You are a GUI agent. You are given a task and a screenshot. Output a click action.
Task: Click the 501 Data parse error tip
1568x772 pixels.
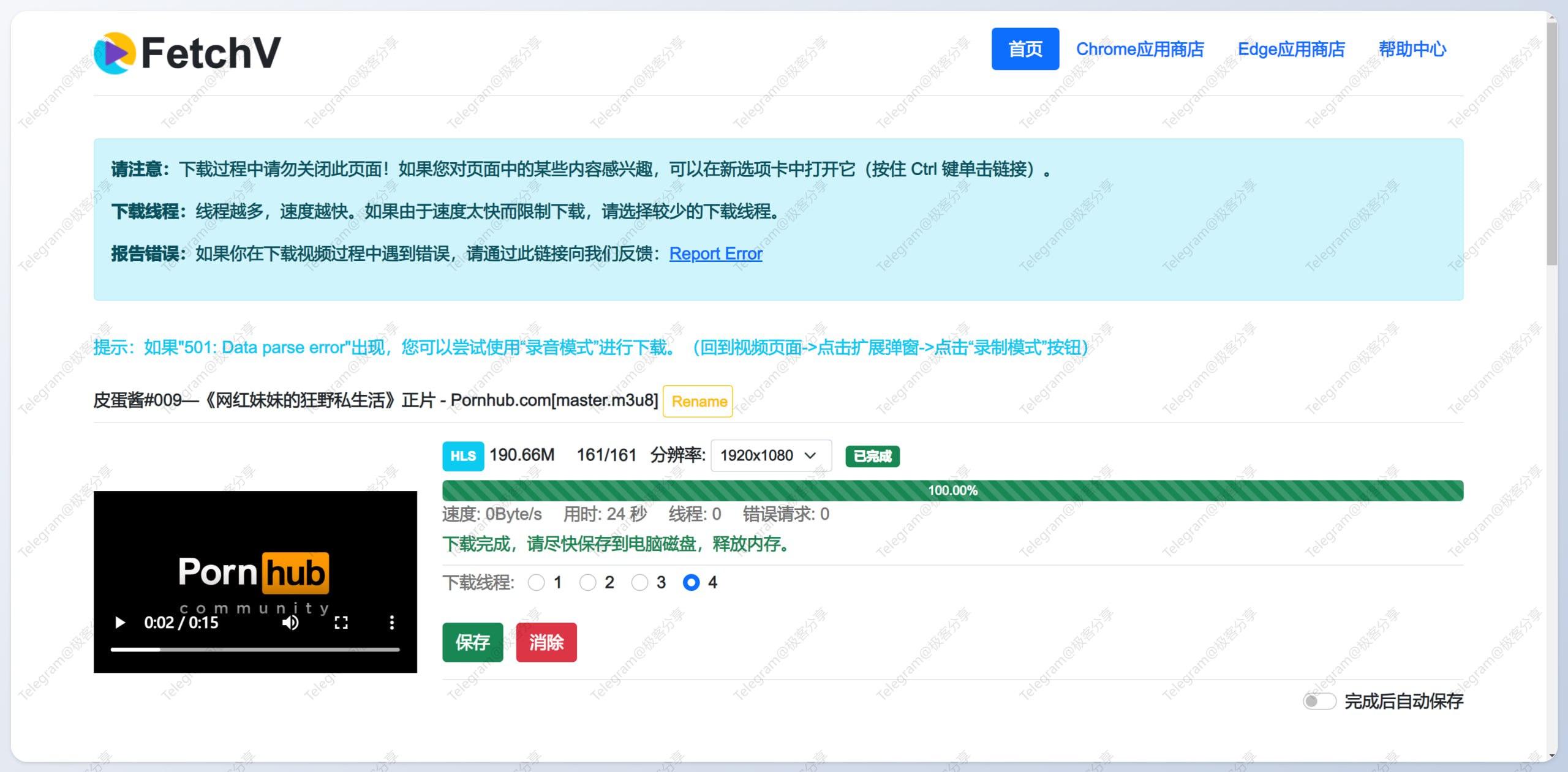pos(591,348)
